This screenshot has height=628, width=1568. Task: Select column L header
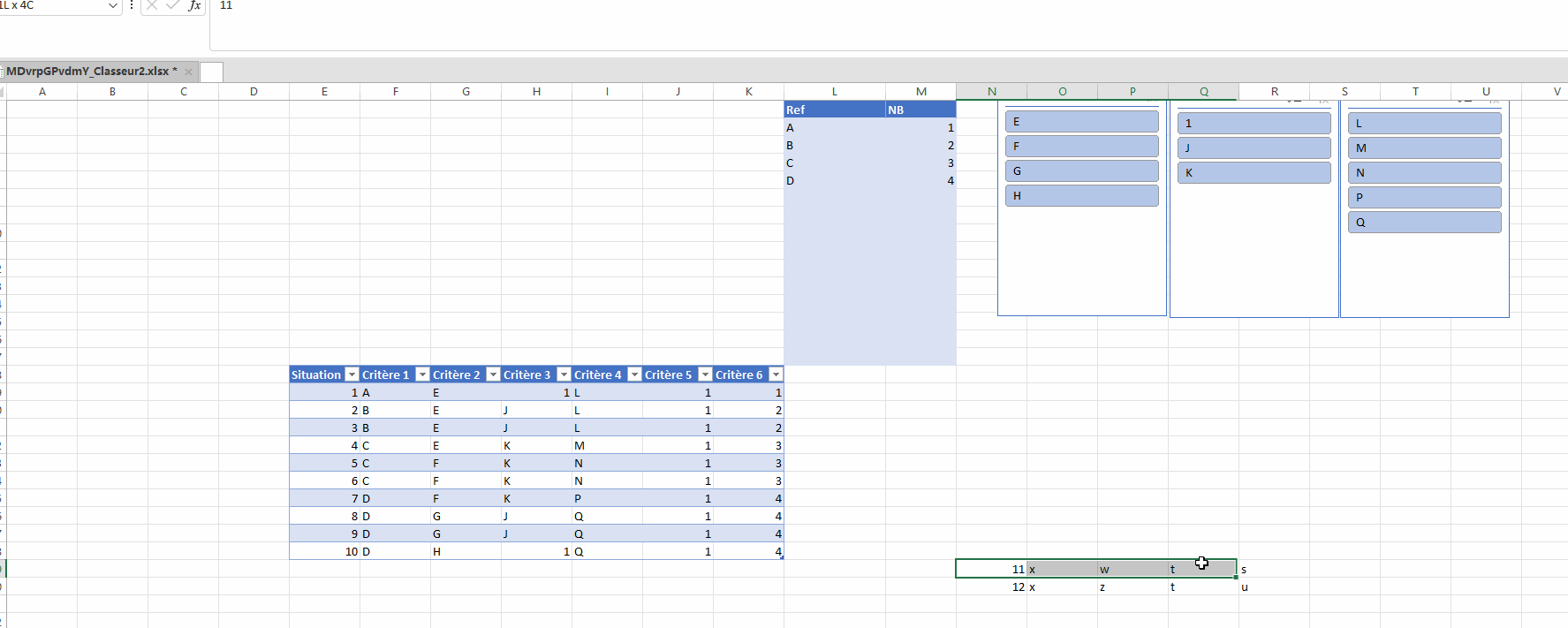[x=834, y=92]
